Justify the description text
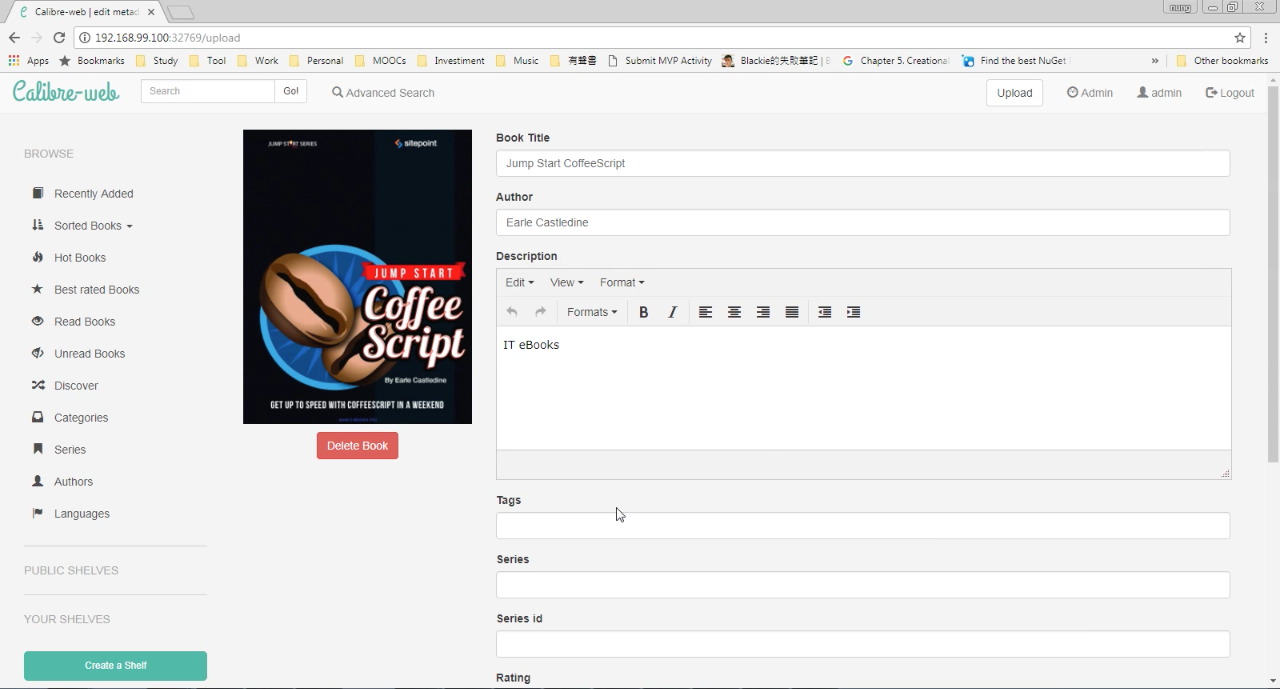 (792, 312)
